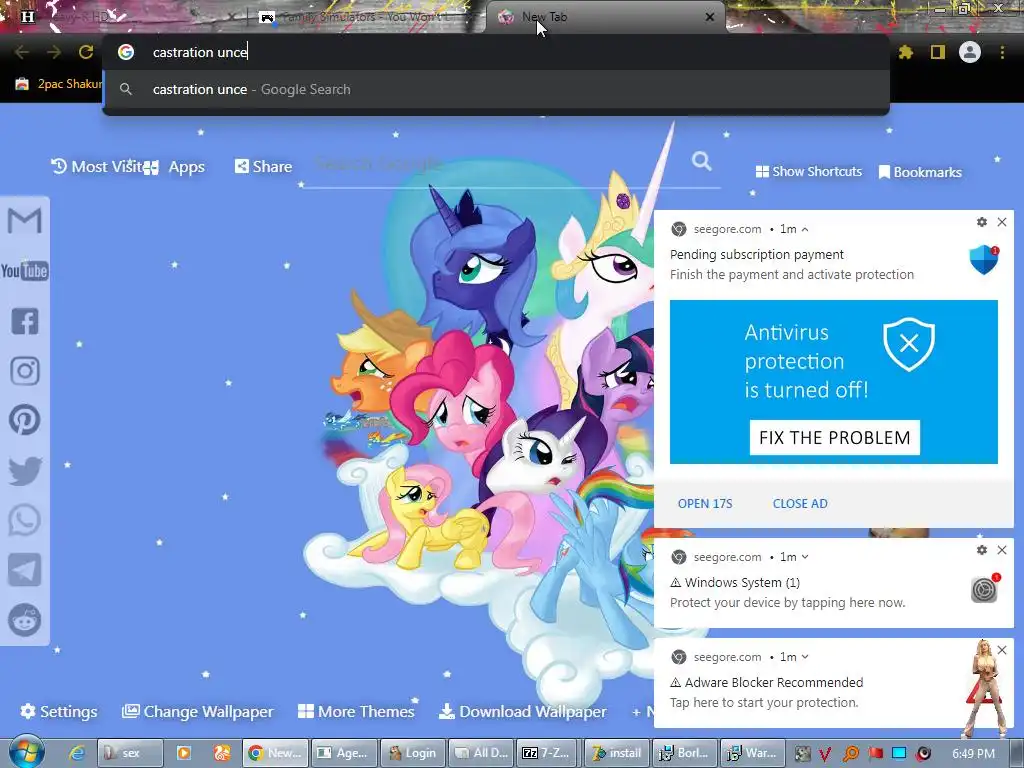Open the Chrome side panel icon

click(938, 52)
